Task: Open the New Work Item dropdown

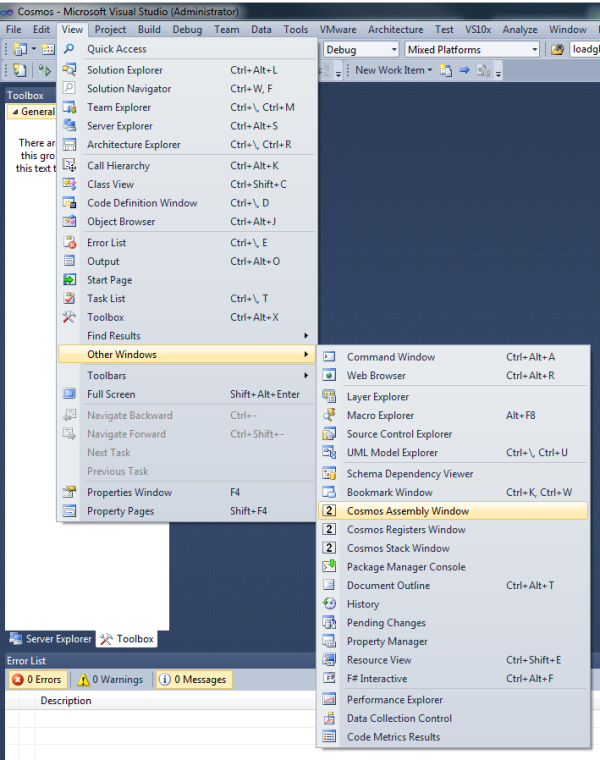Action: [394, 70]
